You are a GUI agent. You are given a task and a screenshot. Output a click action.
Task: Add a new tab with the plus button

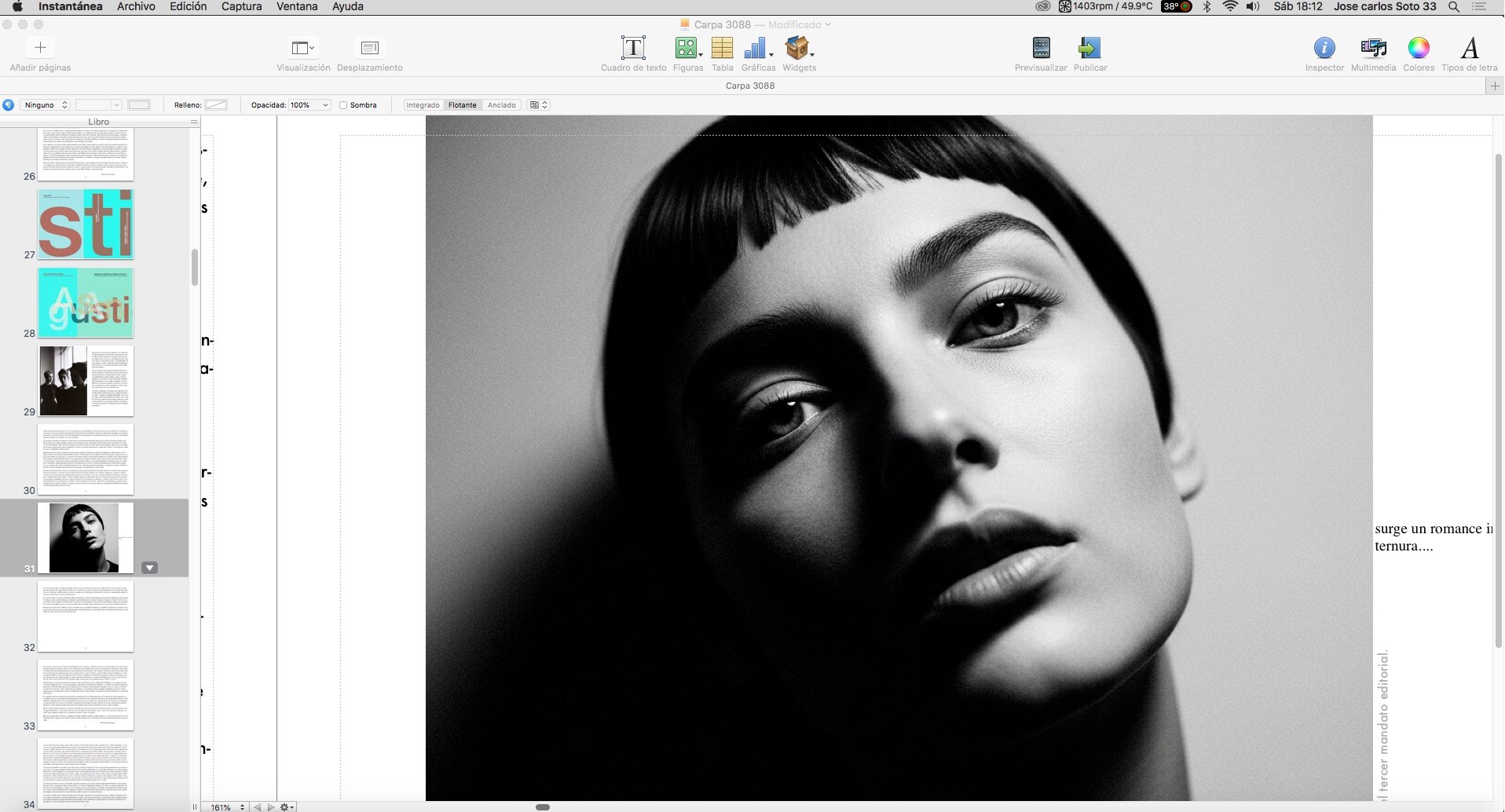coord(1495,86)
